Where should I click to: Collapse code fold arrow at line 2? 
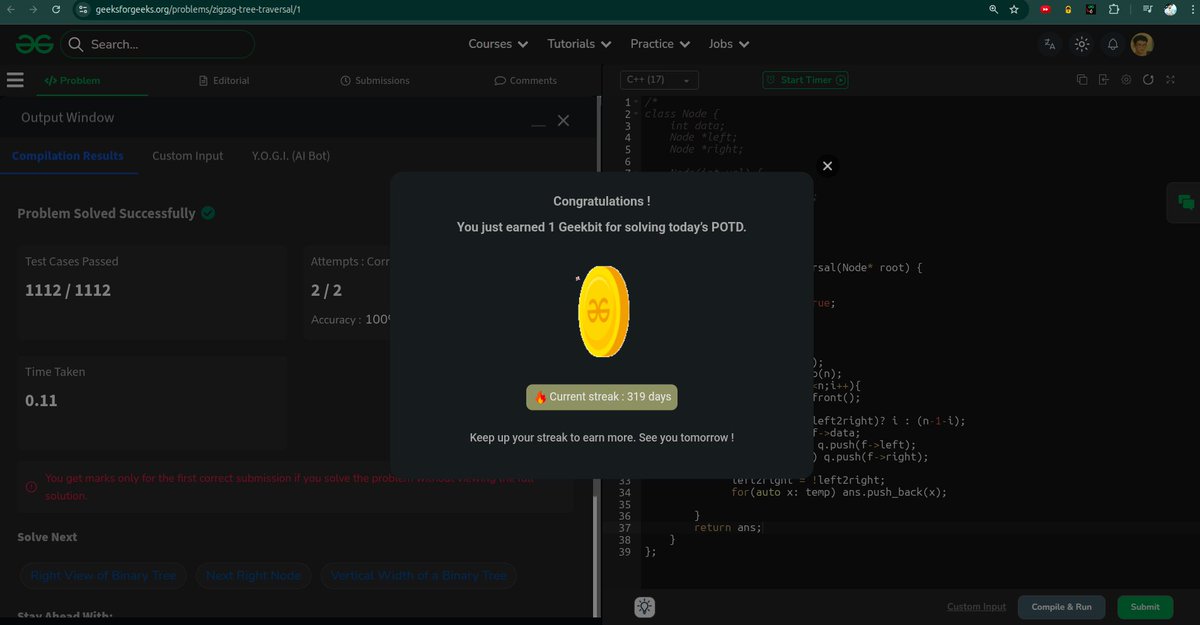tap(636, 115)
